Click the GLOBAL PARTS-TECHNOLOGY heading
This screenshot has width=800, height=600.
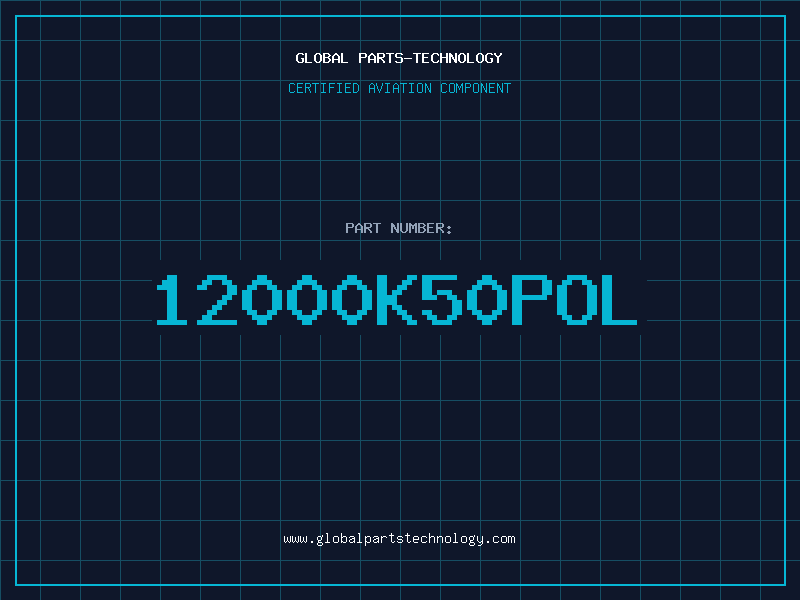click(399, 58)
